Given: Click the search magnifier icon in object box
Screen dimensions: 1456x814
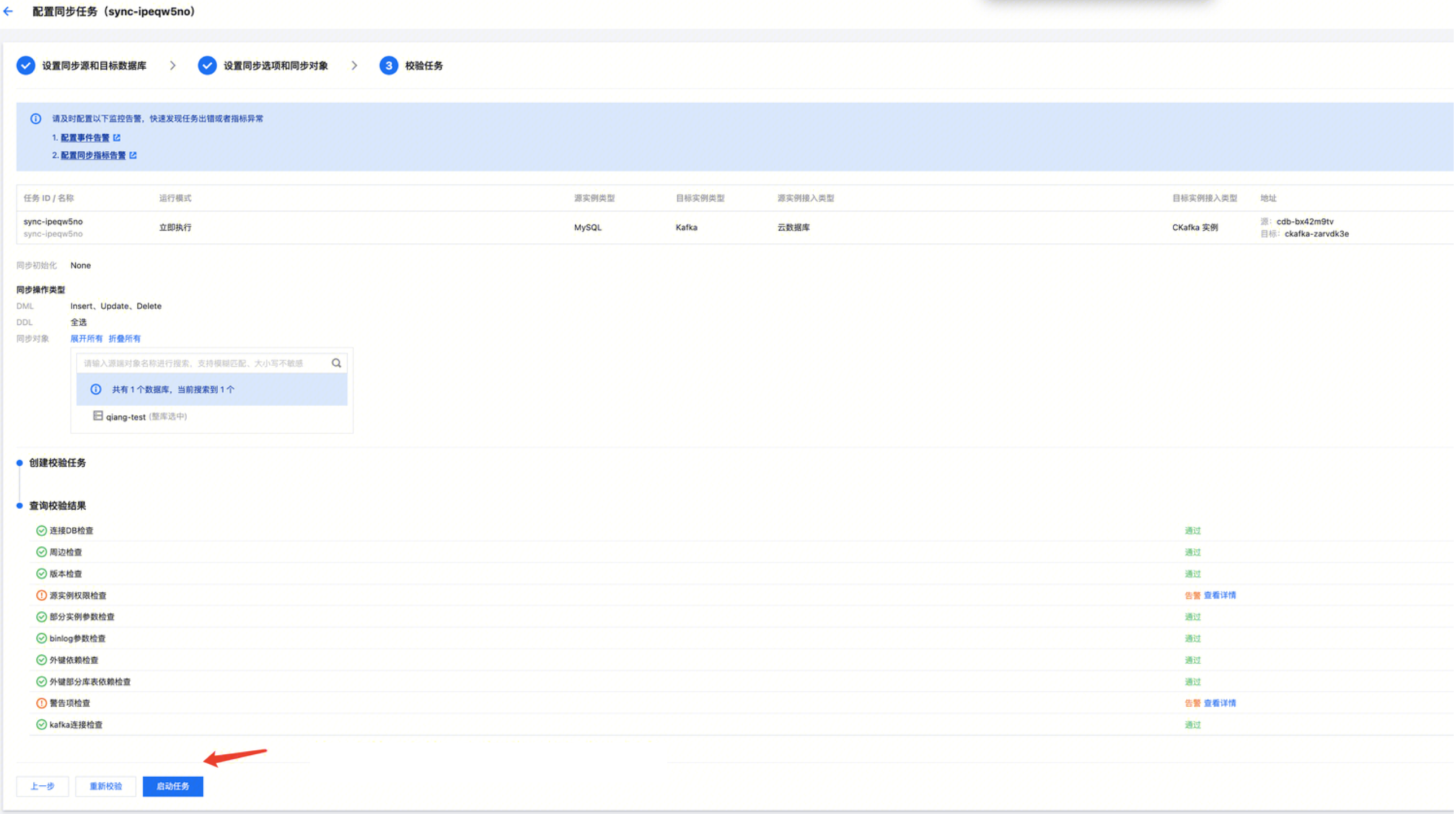Looking at the screenshot, I should [336, 363].
